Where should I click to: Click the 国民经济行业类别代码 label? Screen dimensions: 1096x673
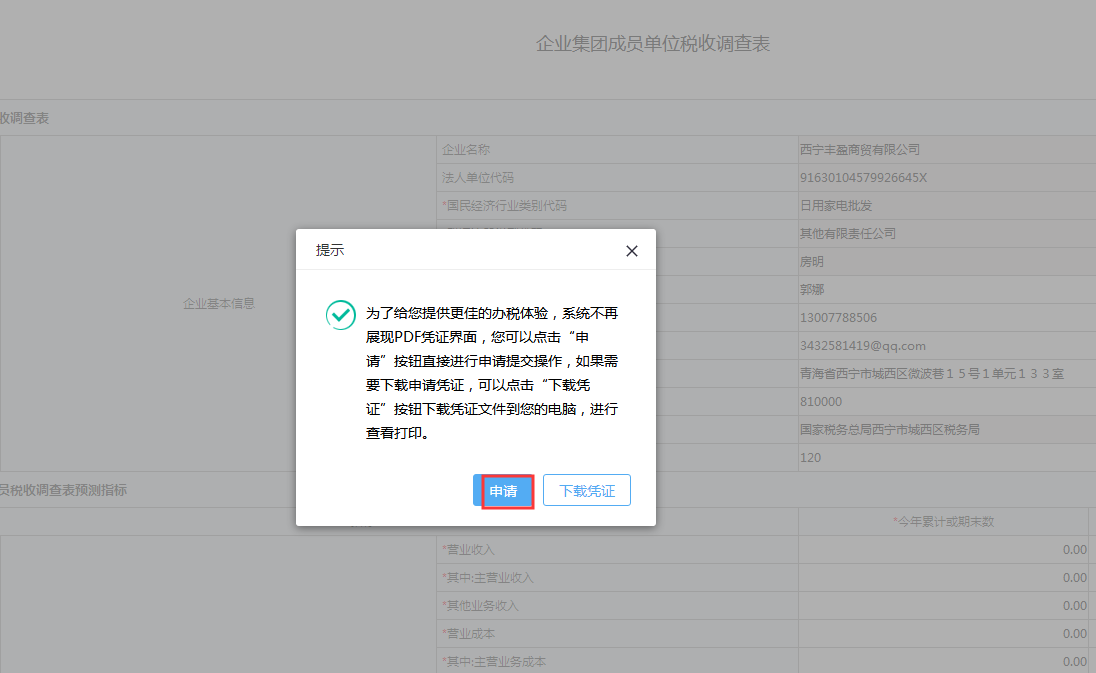[x=505, y=205]
